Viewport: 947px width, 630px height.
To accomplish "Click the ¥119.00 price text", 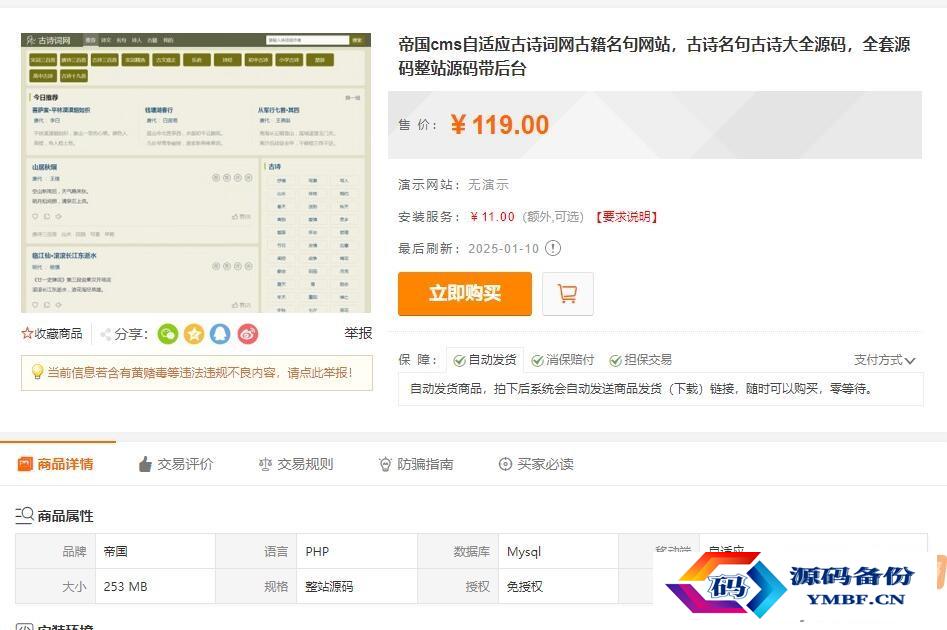I will click(499, 125).
